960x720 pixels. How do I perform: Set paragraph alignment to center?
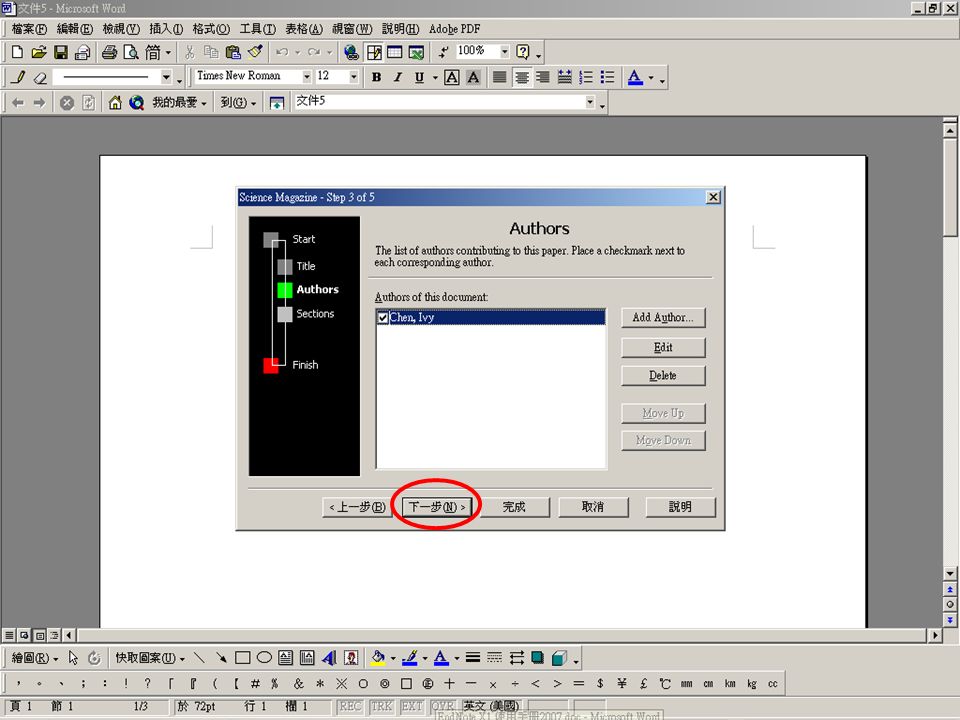tap(522, 78)
